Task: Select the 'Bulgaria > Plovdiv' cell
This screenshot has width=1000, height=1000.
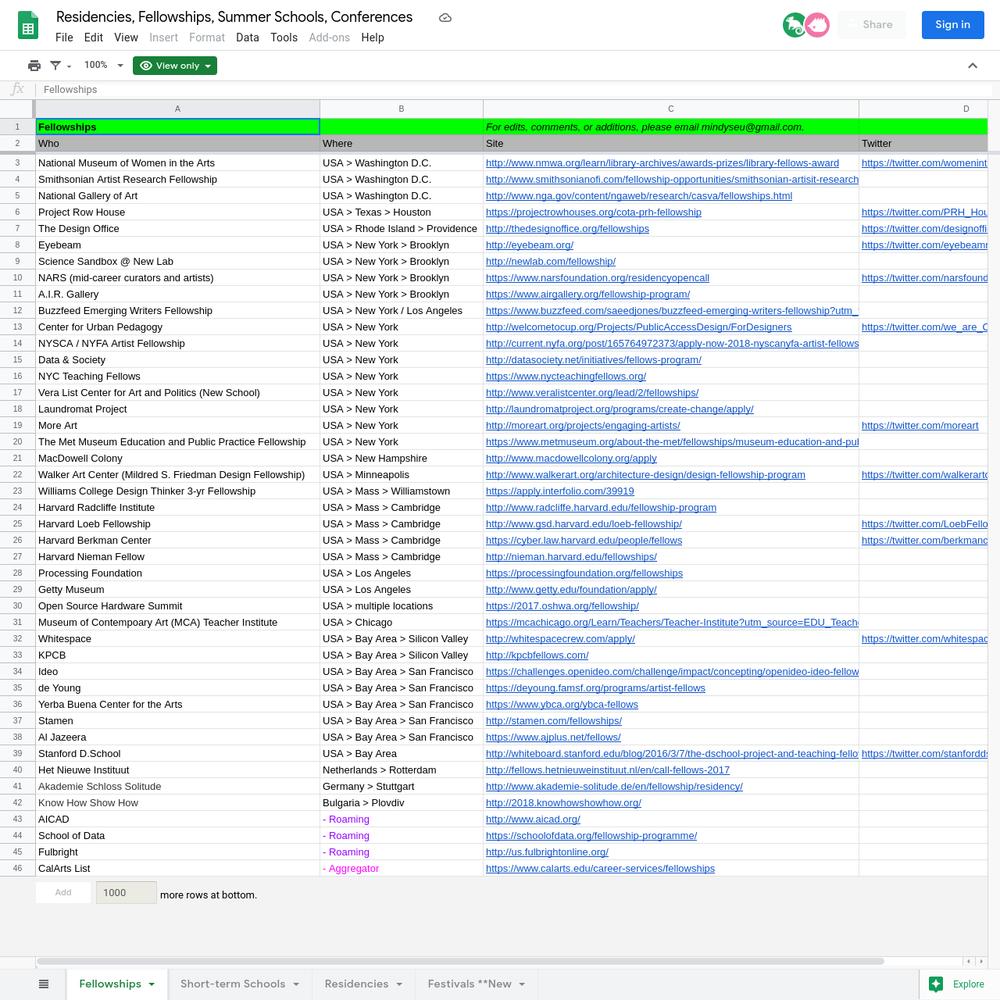Action: [401, 803]
